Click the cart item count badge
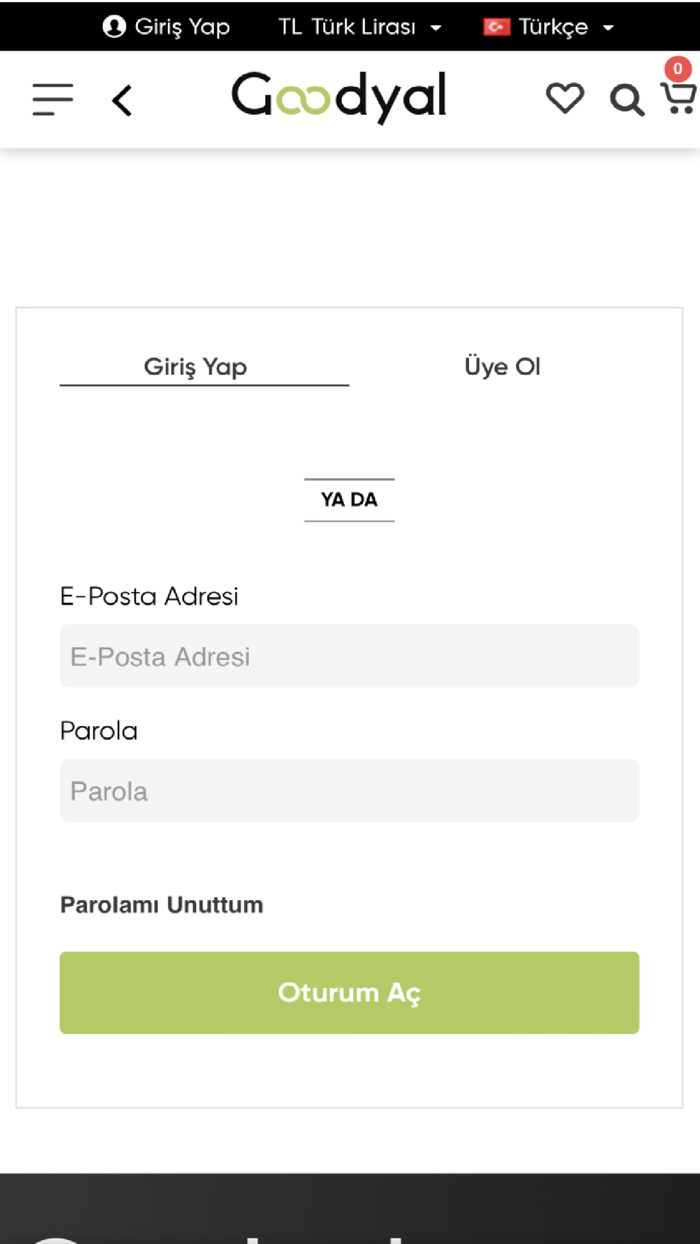Screen dimensions: 700x1244 (x=678, y=69)
